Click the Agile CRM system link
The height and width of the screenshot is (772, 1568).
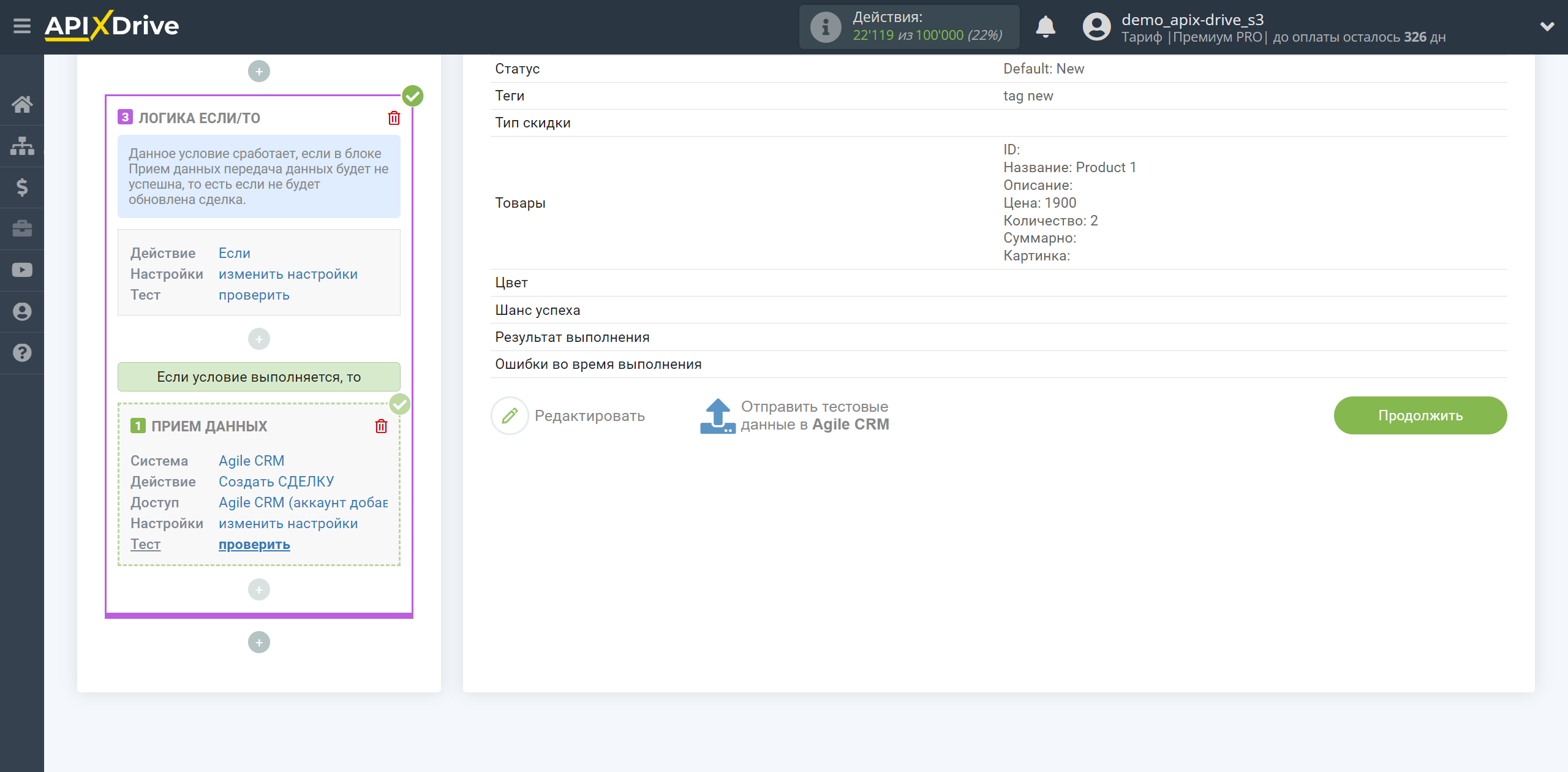pyautogui.click(x=251, y=461)
